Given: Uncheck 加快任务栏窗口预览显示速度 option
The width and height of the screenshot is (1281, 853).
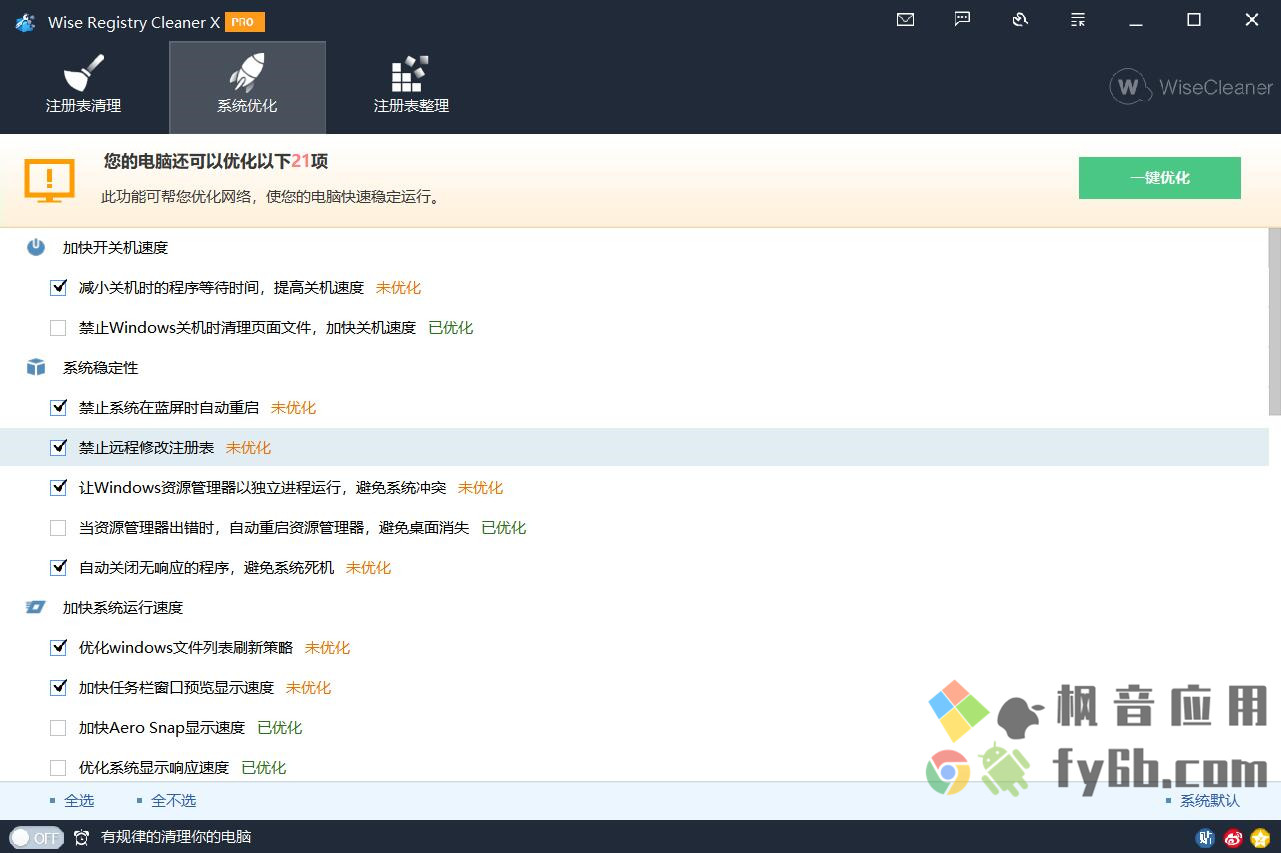Looking at the screenshot, I should (58, 688).
